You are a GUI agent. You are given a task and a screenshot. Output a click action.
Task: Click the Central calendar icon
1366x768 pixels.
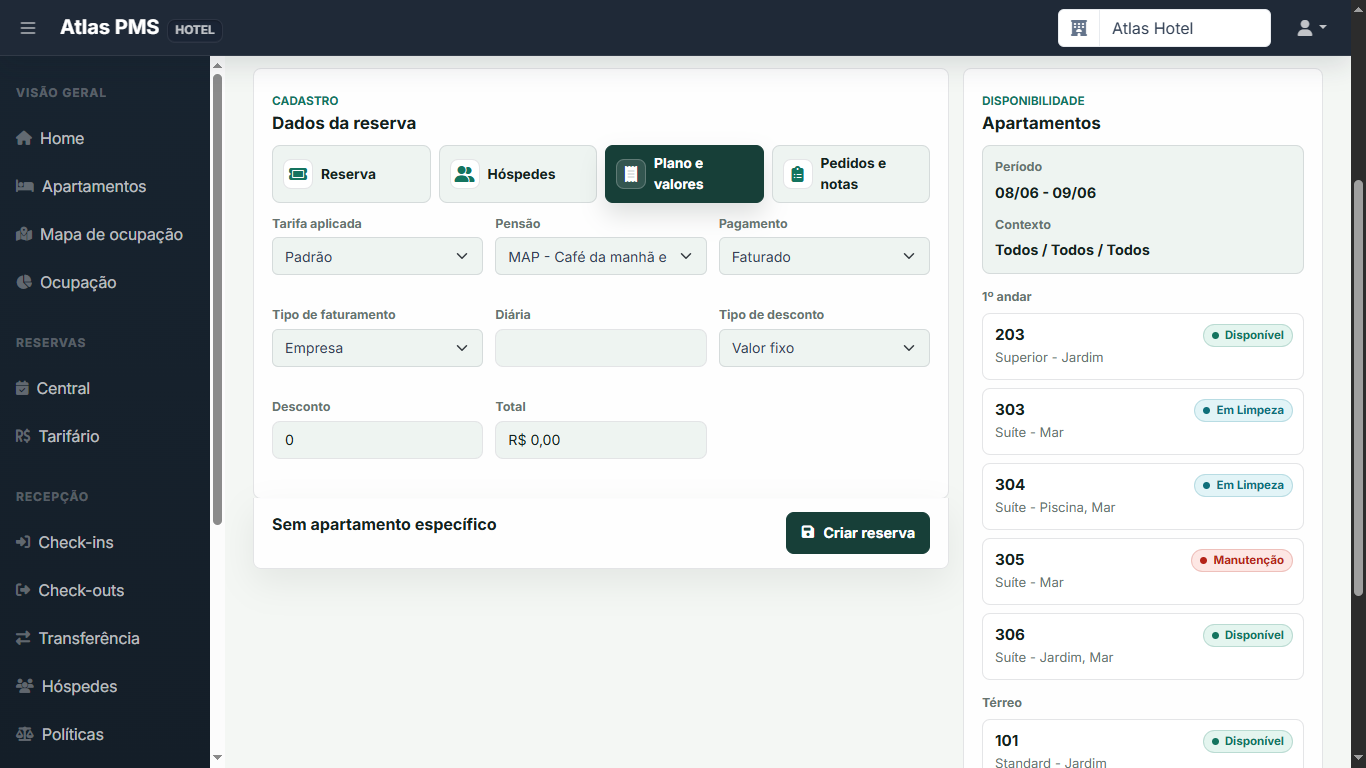(x=23, y=388)
